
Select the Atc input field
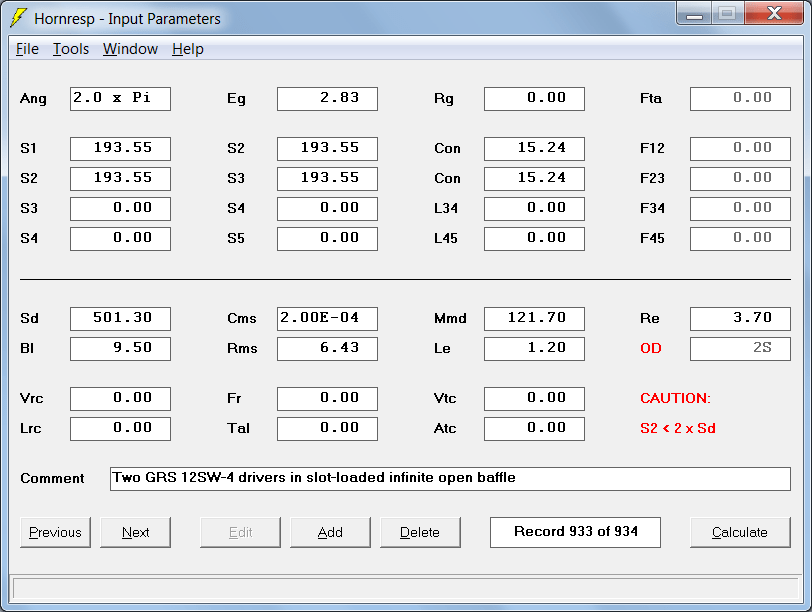(534, 429)
